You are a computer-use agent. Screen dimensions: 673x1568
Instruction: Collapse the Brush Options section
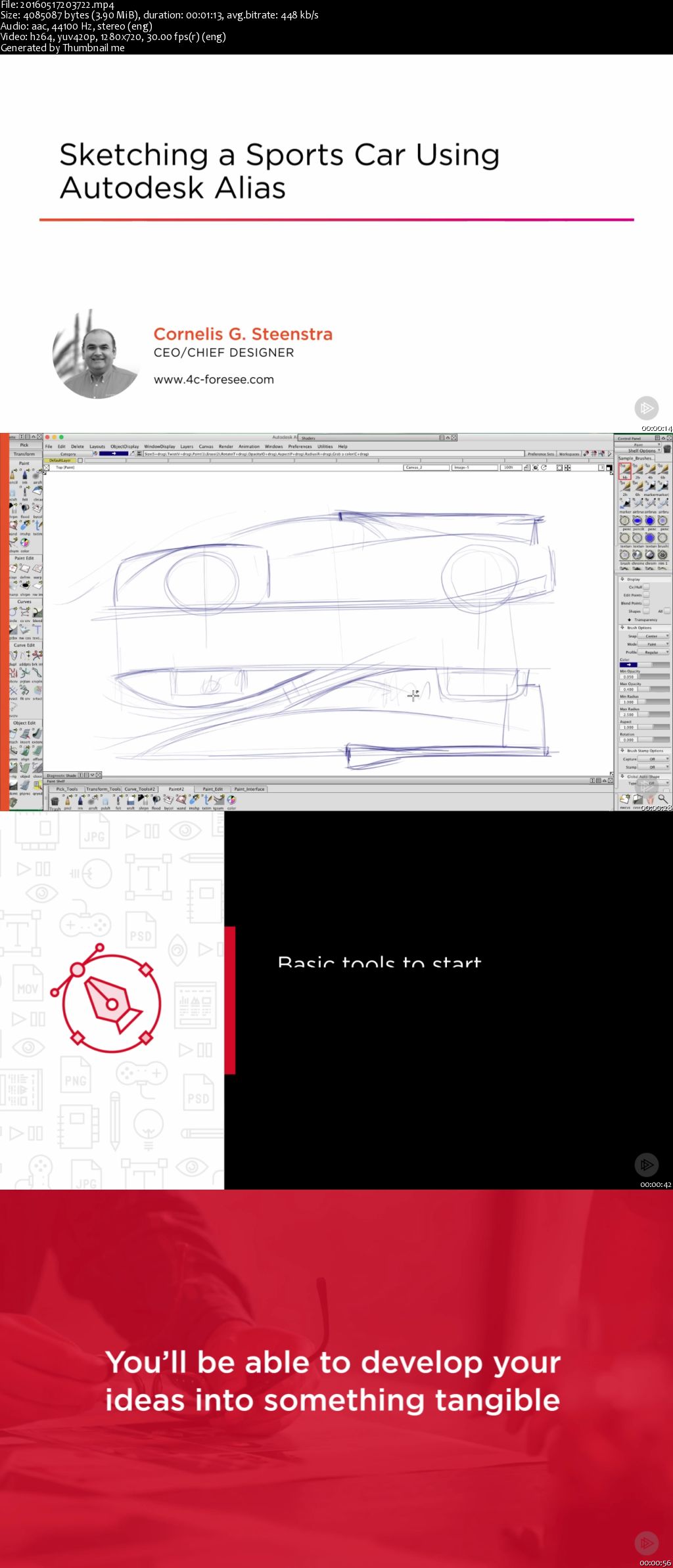(622, 627)
